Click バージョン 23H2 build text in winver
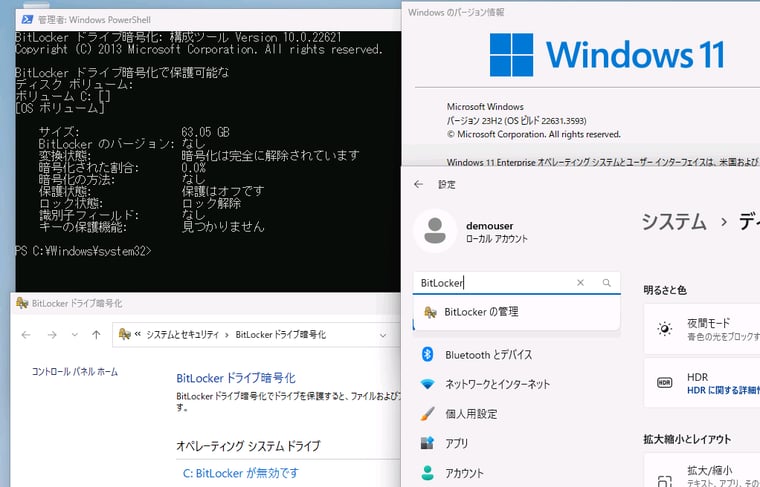The height and width of the screenshot is (487, 760). [x=517, y=121]
